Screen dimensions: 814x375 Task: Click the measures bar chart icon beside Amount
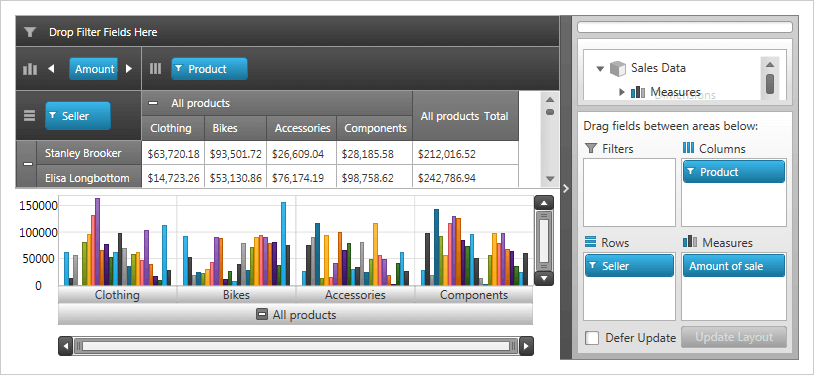(30, 69)
